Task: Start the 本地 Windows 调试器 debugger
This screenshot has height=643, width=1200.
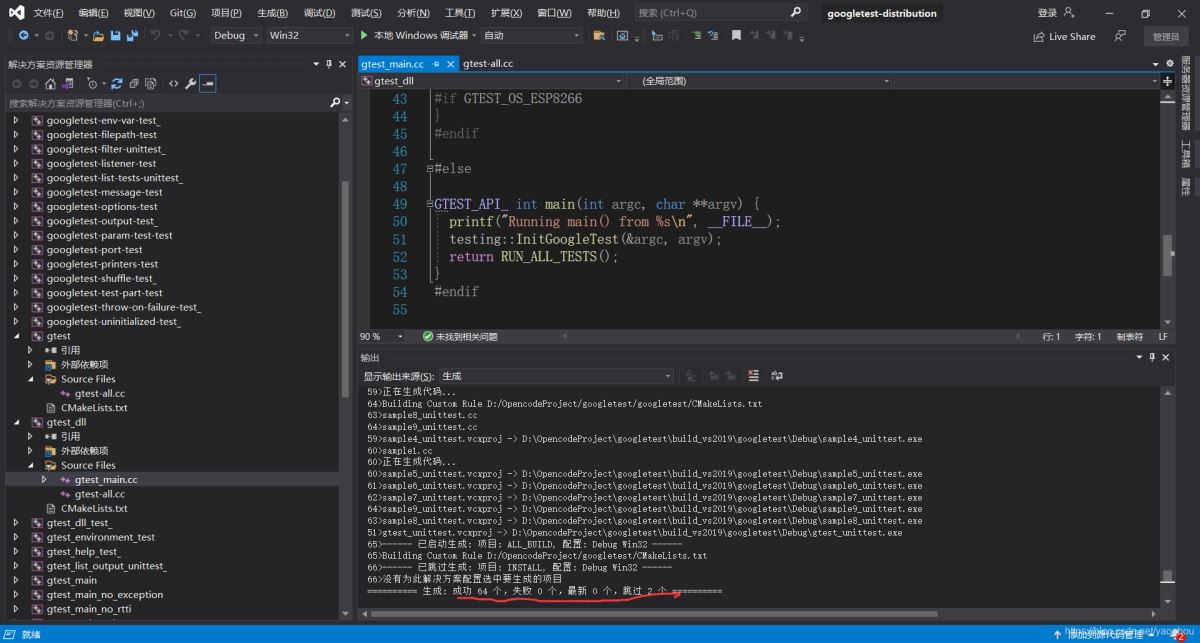Action: point(413,35)
